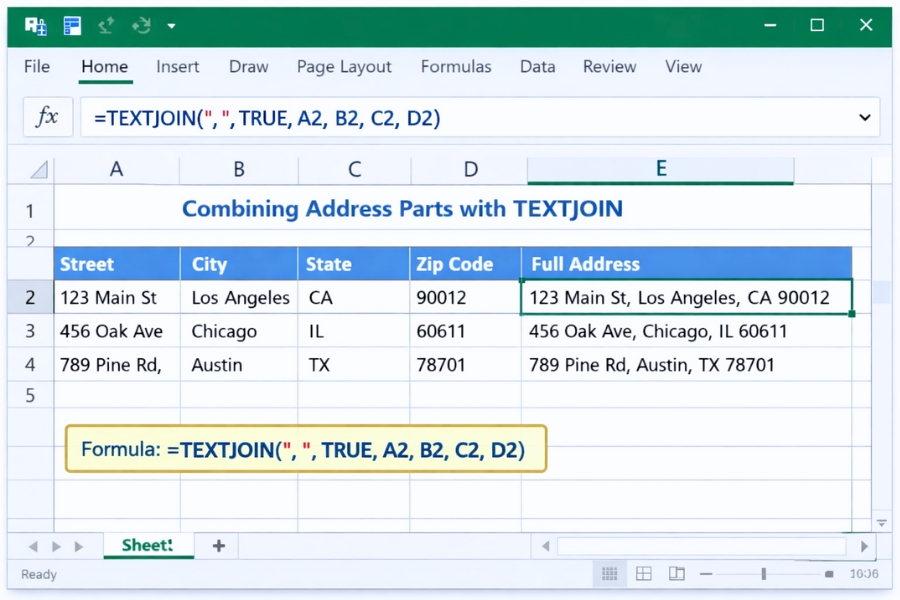This screenshot has height=600, width=900.
Task: Toggle Normal view in the status bar
Action: click(610, 574)
